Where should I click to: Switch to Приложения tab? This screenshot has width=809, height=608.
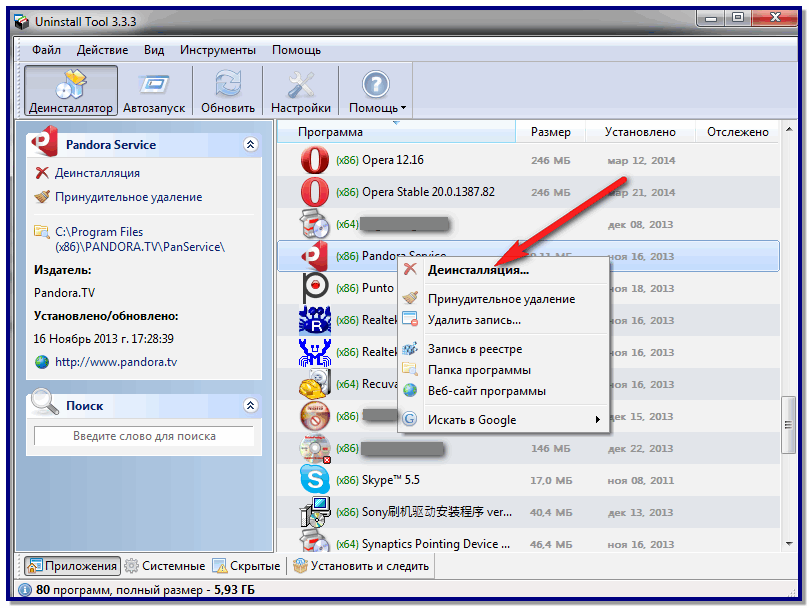click(72, 566)
